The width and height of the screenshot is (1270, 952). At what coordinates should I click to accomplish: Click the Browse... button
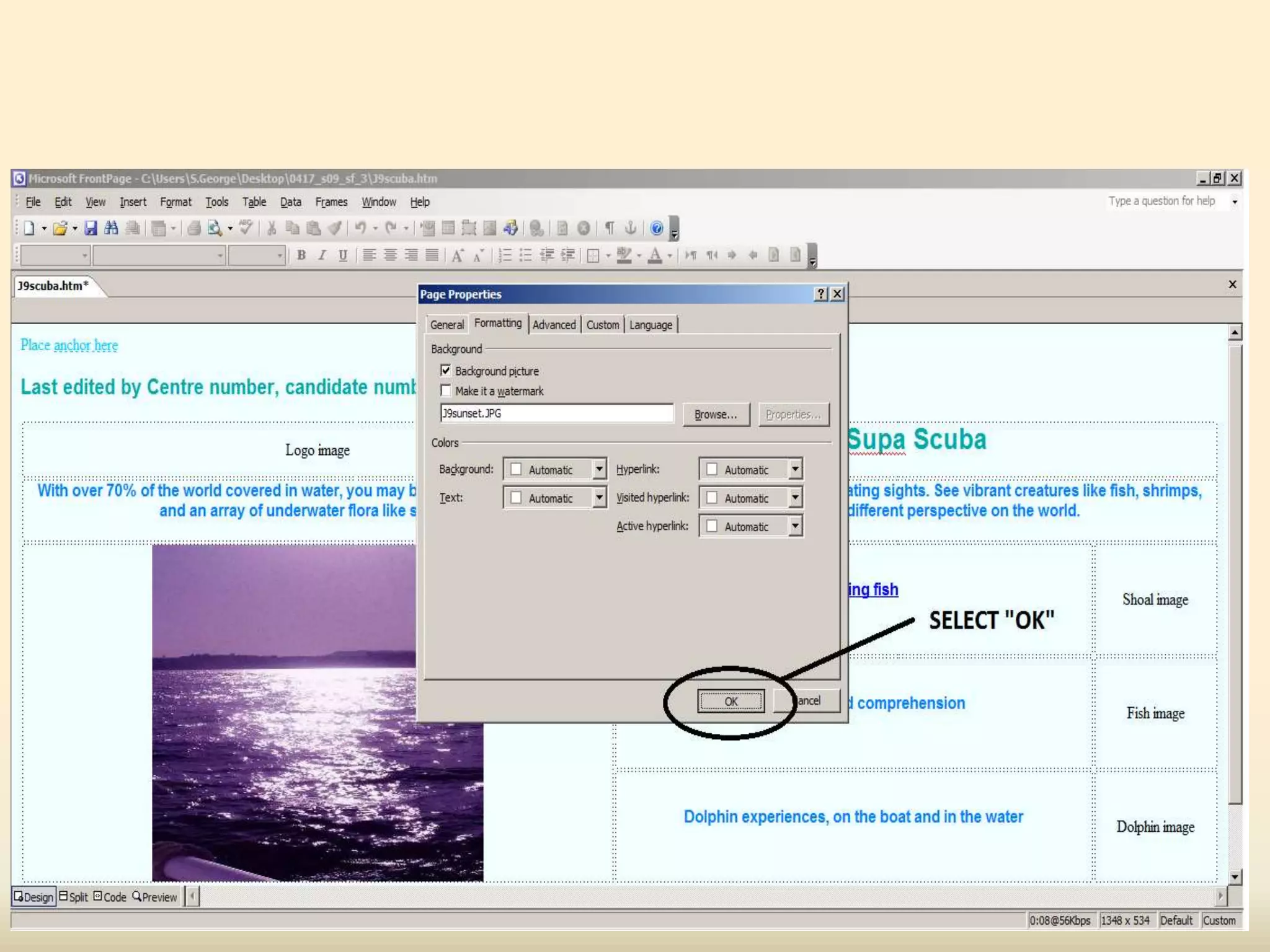[x=716, y=414]
